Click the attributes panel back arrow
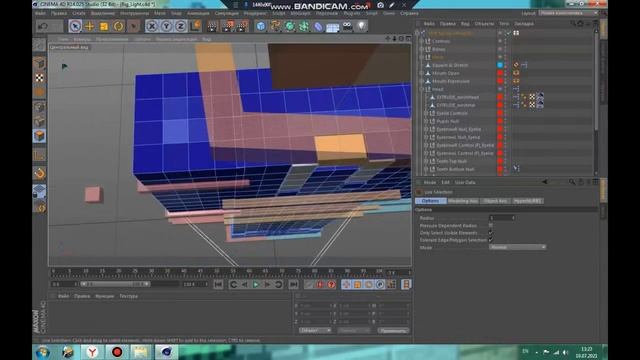 pos(544,182)
